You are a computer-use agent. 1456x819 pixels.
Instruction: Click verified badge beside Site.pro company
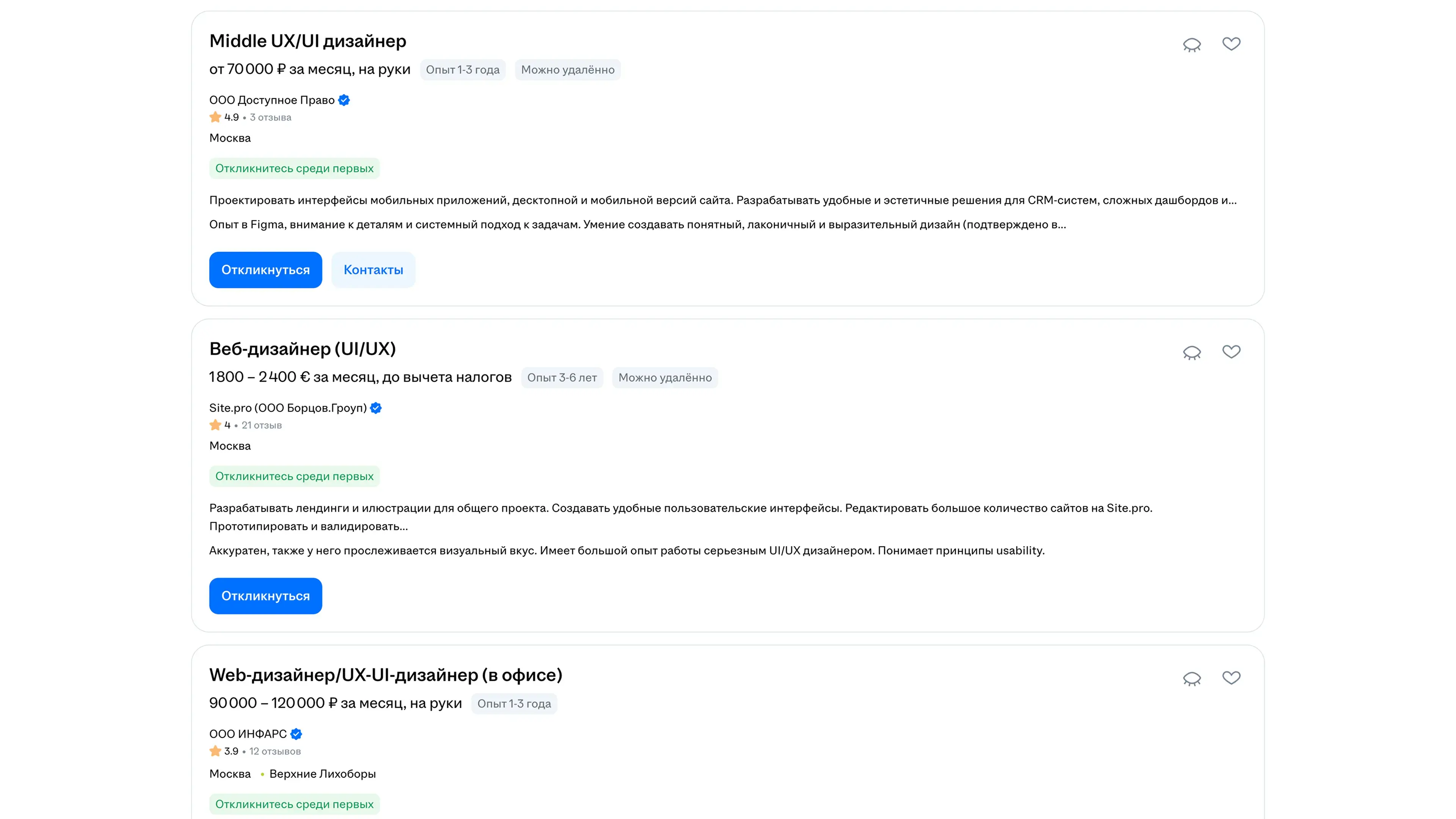[376, 408]
